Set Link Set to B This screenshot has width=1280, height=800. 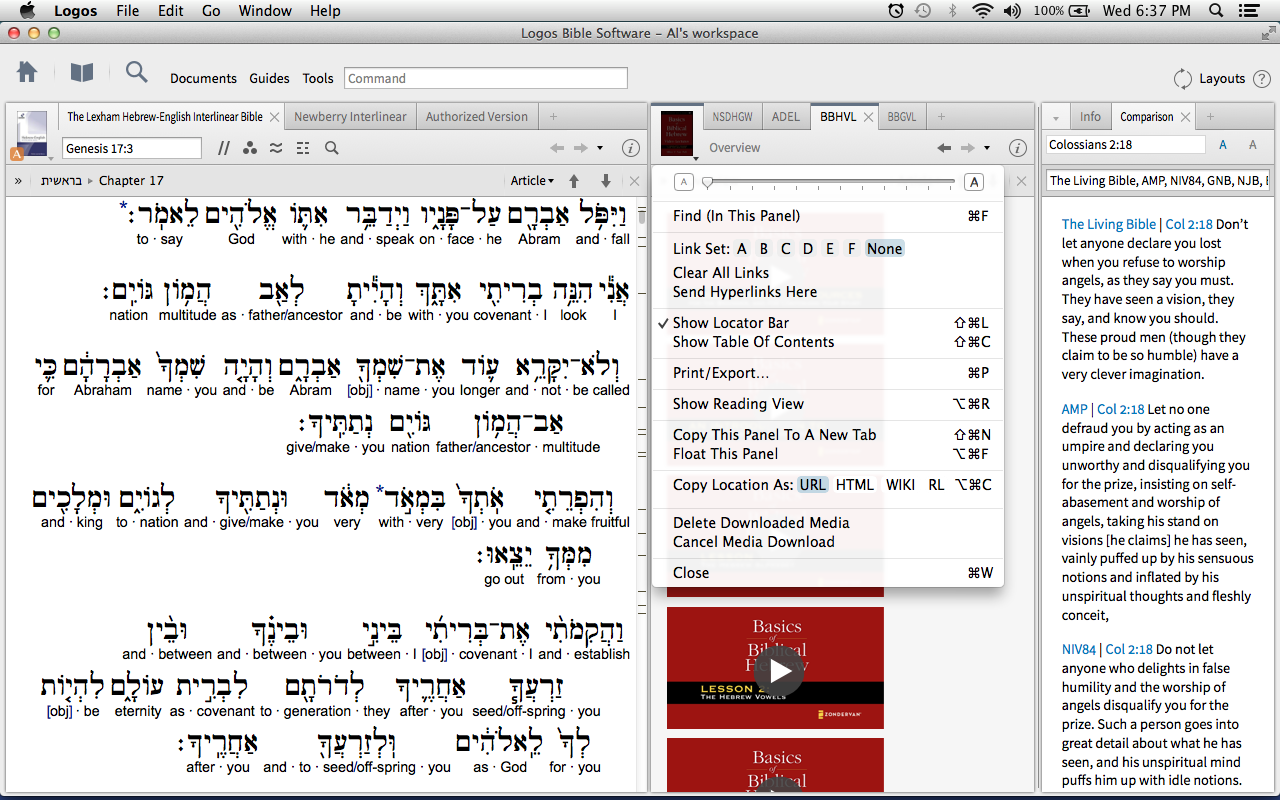tap(763, 249)
